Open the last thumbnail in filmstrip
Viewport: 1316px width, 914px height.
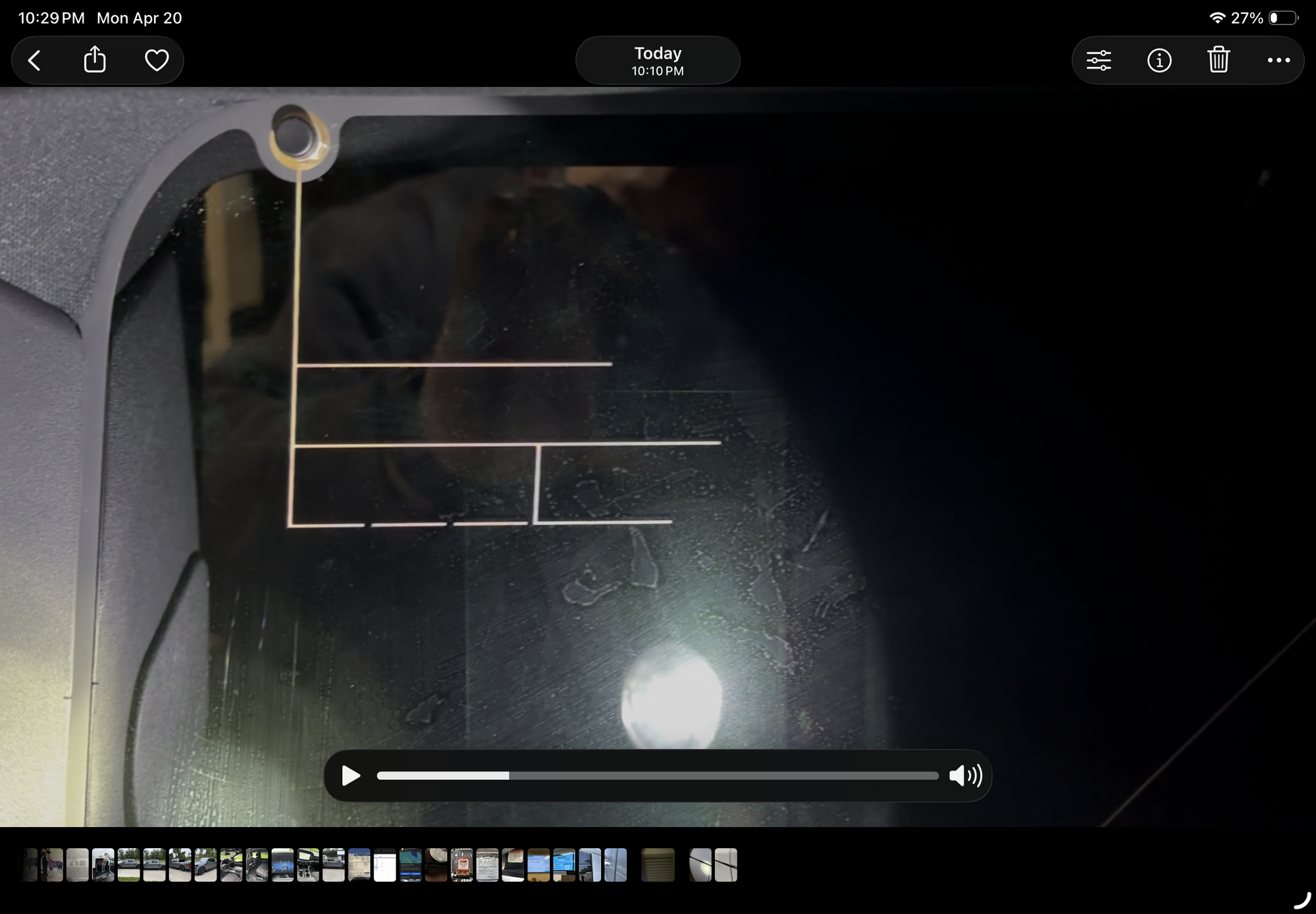point(726,865)
